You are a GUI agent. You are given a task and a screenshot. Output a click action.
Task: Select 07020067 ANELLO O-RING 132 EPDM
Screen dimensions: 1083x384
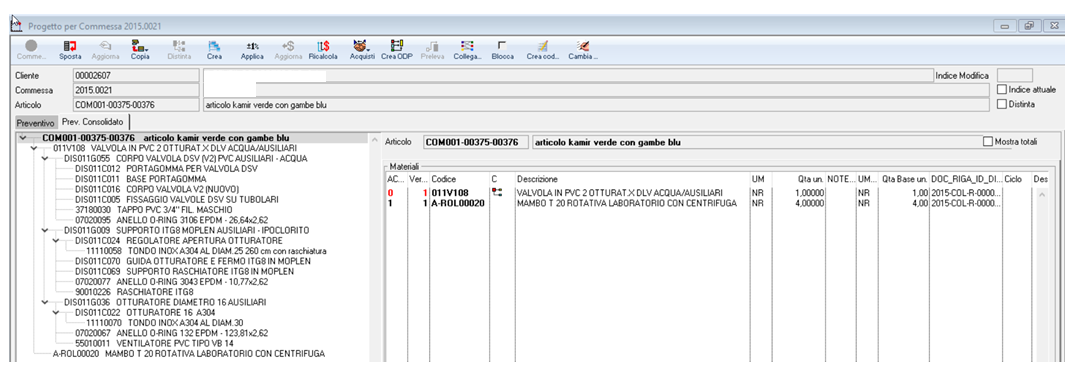point(171,333)
